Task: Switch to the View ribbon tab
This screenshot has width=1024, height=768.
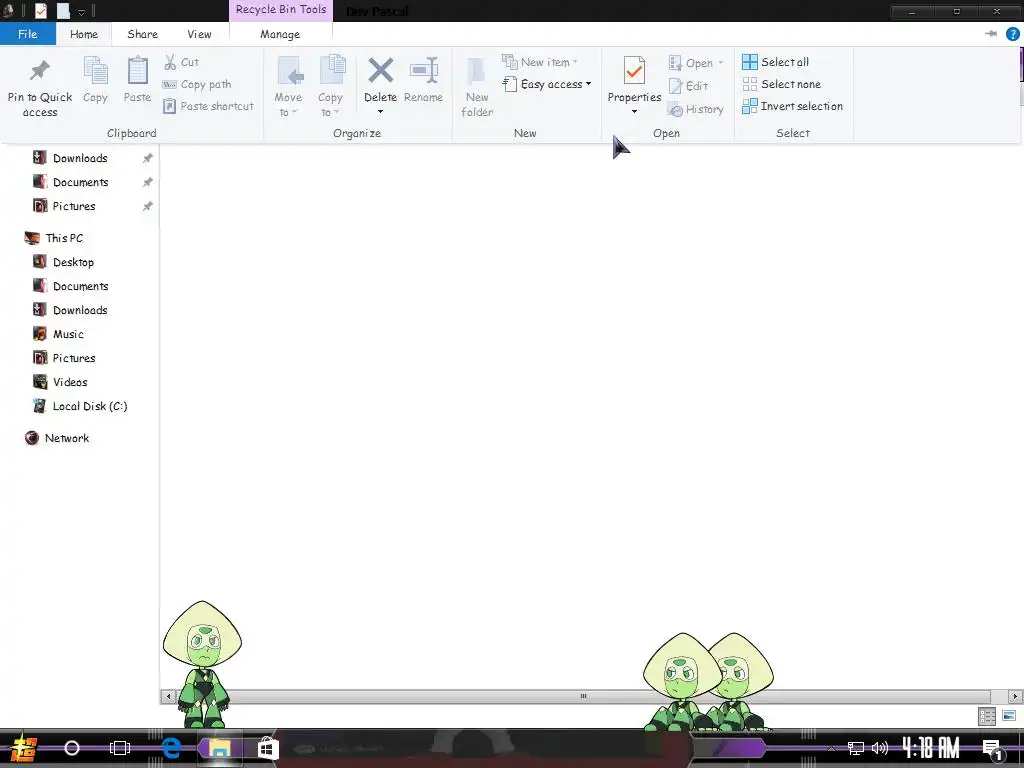Action: [199, 34]
